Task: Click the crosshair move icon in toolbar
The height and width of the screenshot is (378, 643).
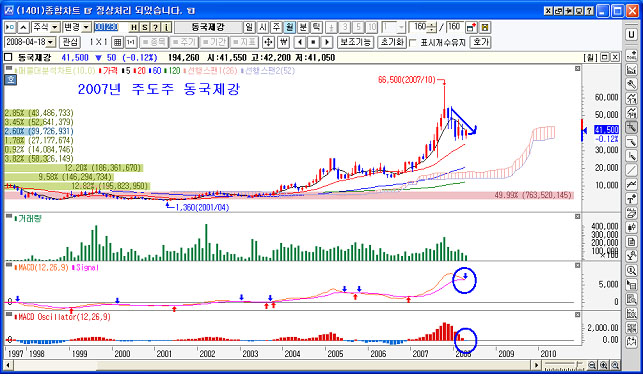Action: [268, 42]
